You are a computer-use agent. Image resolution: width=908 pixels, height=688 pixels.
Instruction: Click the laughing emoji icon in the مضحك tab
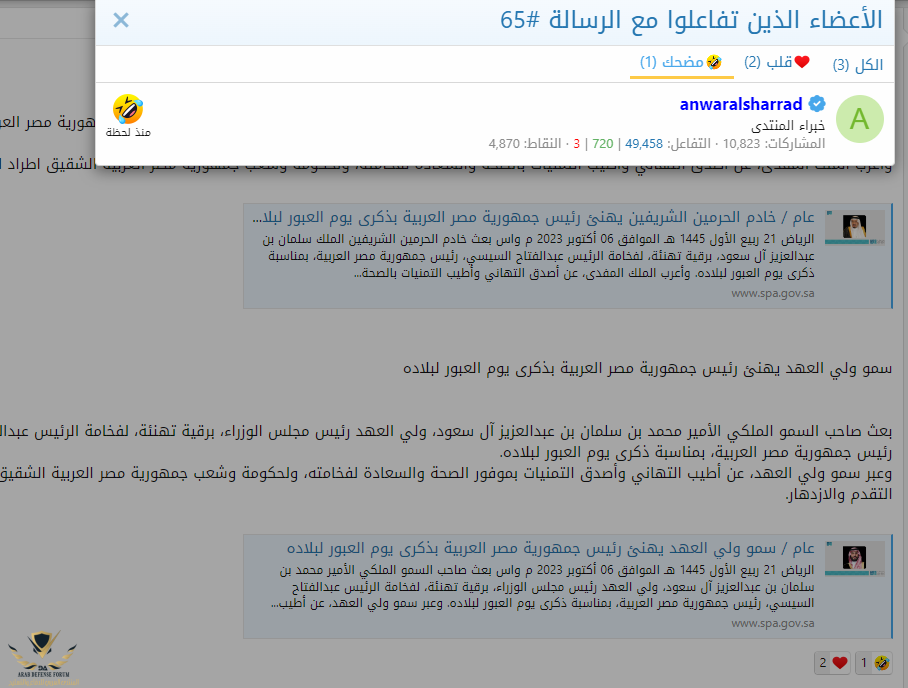click(x=714, y=61)
